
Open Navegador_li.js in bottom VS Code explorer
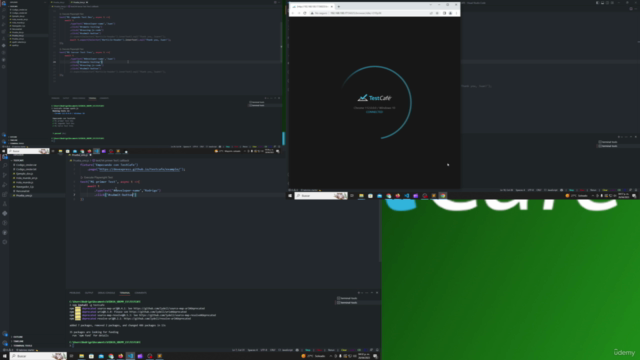click(25, 187)
